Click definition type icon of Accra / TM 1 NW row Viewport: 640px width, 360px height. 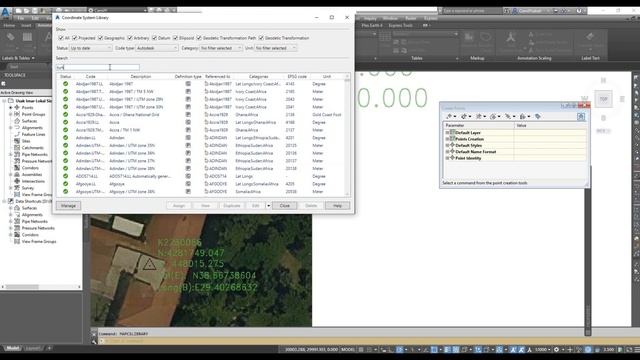coord(188,130)
